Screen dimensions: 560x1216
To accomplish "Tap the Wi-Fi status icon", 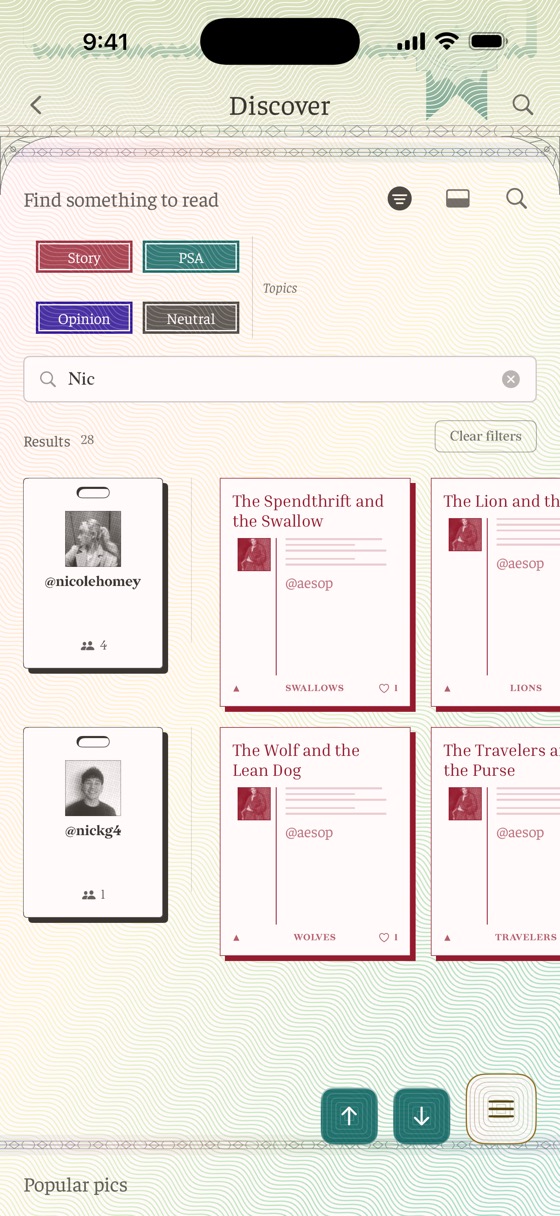I will 447,42.
